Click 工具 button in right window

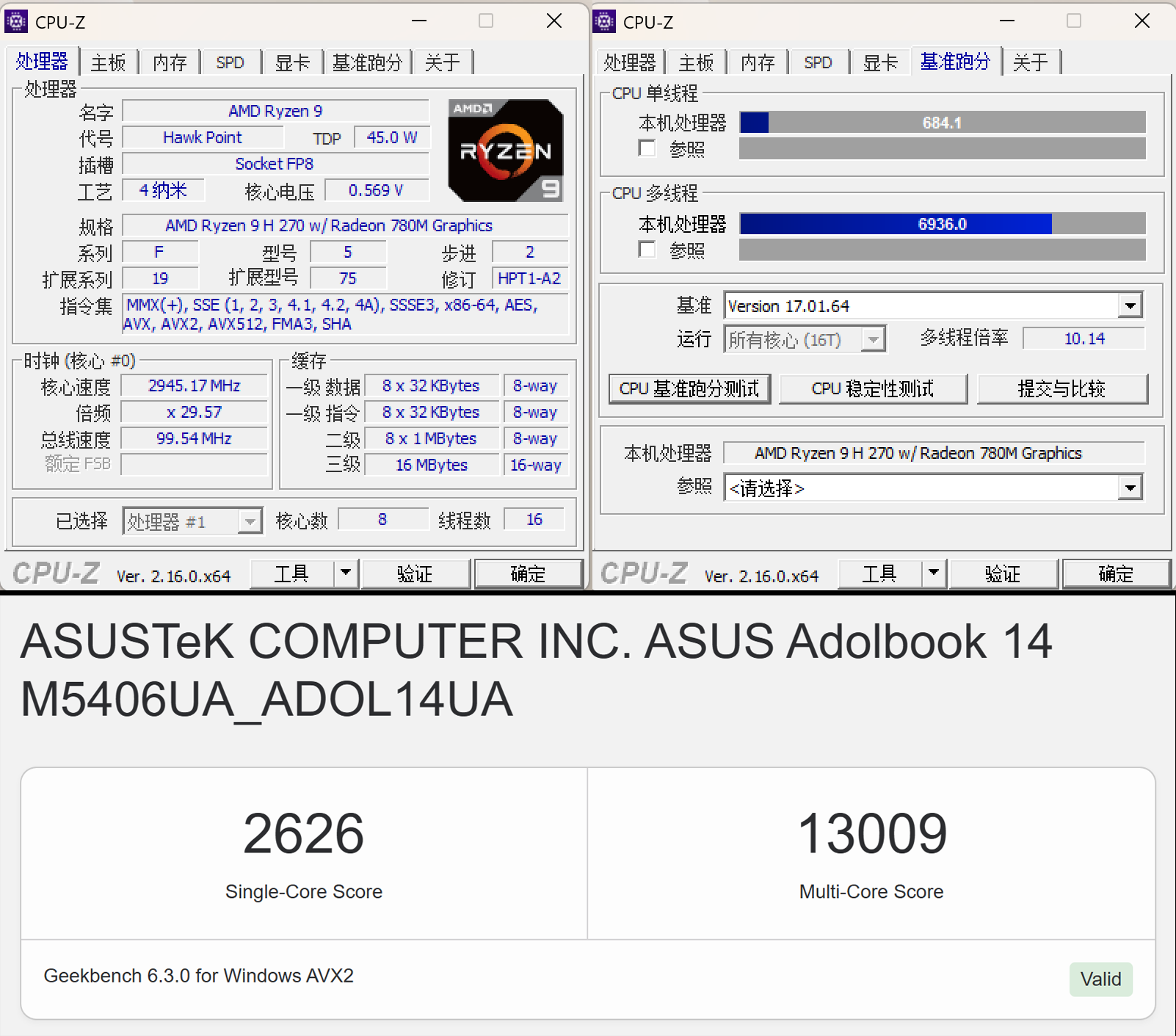(879, 573)
